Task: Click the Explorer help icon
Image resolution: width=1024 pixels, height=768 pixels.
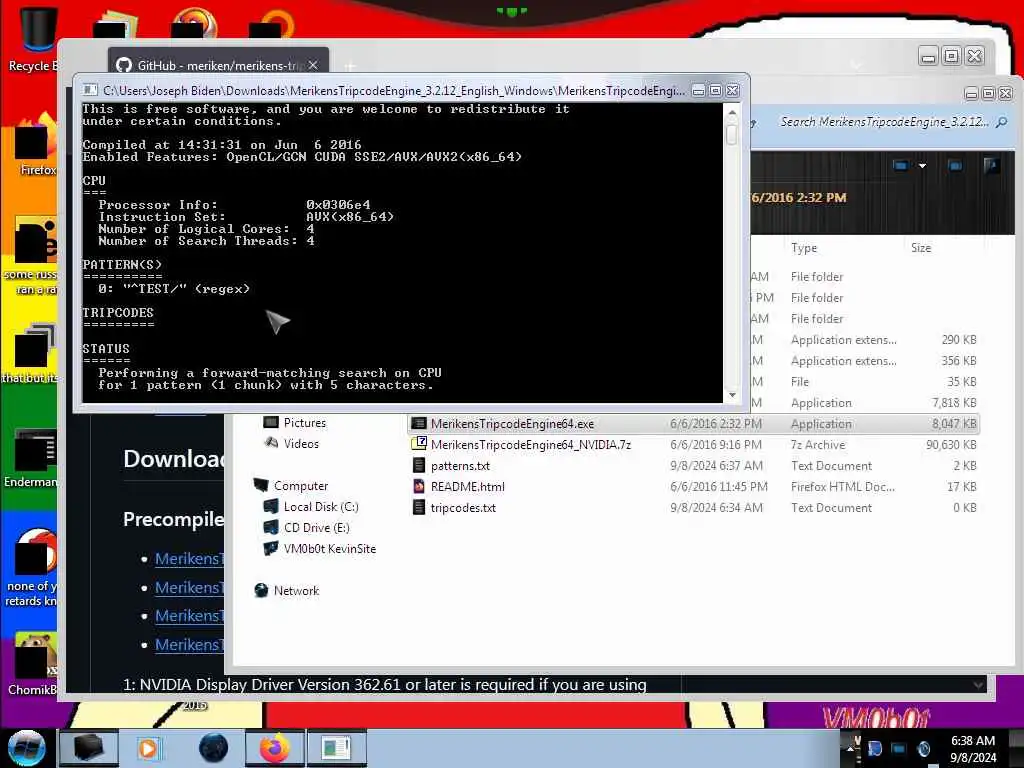Action: pyautogui.click(x=991, y=165)
